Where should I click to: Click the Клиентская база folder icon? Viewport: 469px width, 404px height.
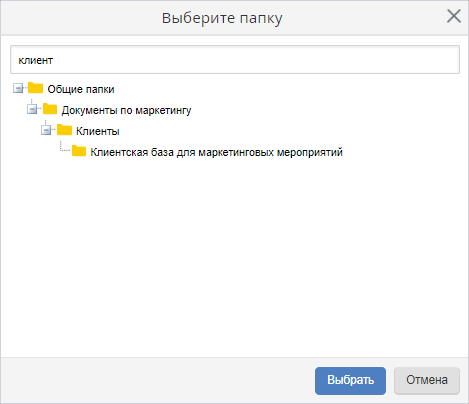pos(79,151)
